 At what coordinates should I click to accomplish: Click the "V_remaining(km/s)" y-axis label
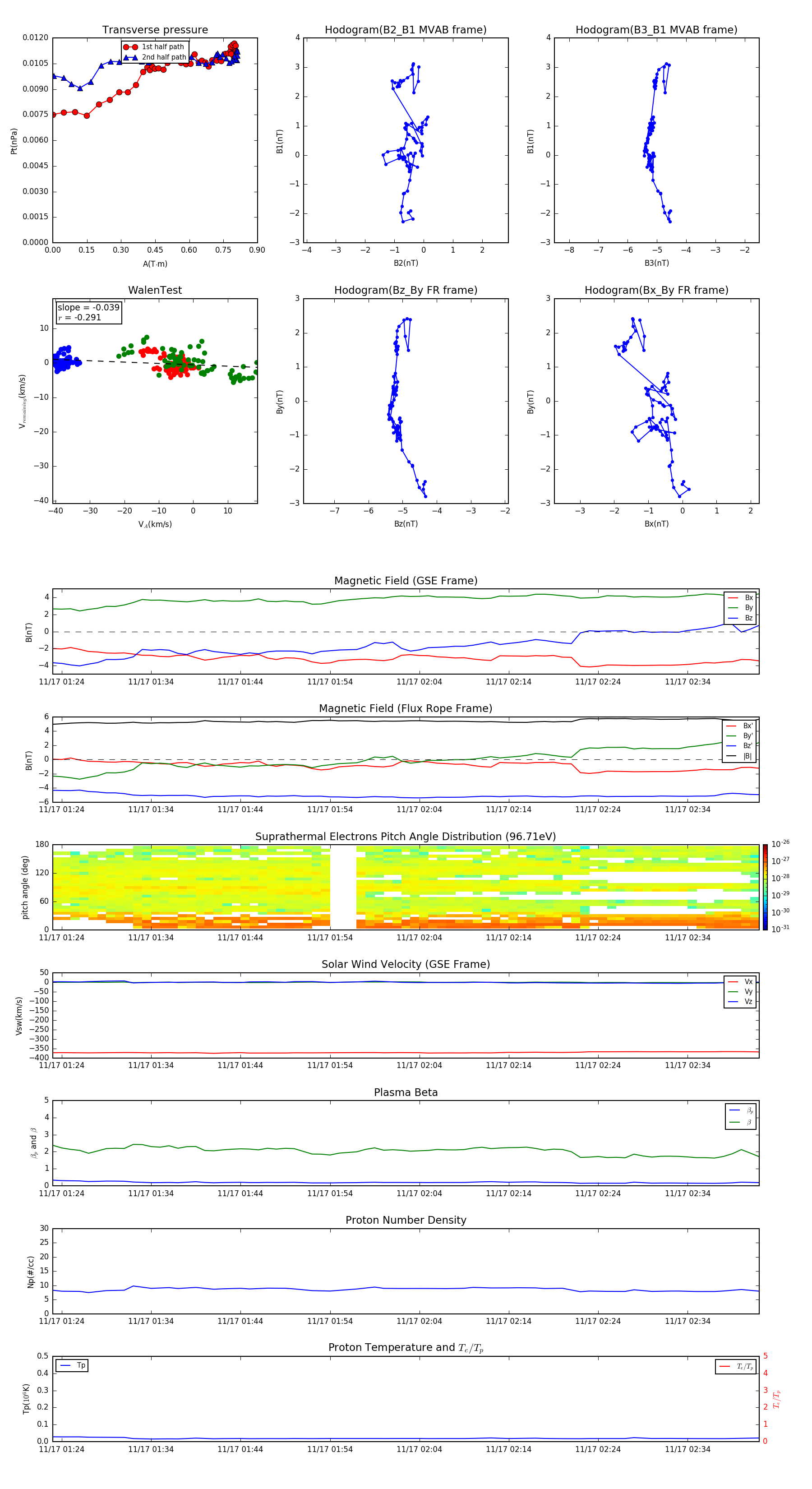click(23, 401)
